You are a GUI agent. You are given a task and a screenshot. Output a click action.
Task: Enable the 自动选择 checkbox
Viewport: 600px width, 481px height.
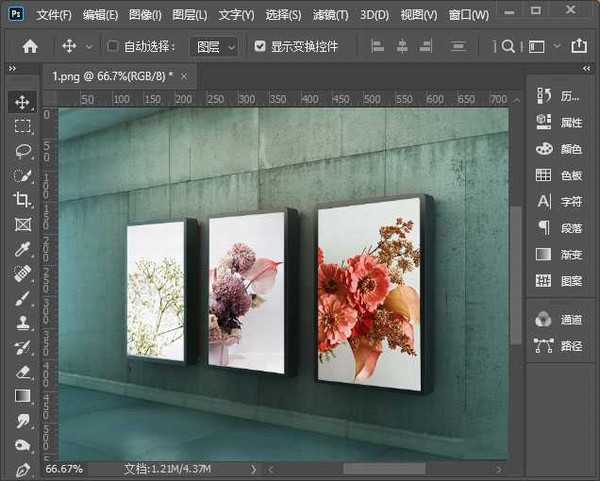pyautogui.click(x=113, y=46)
